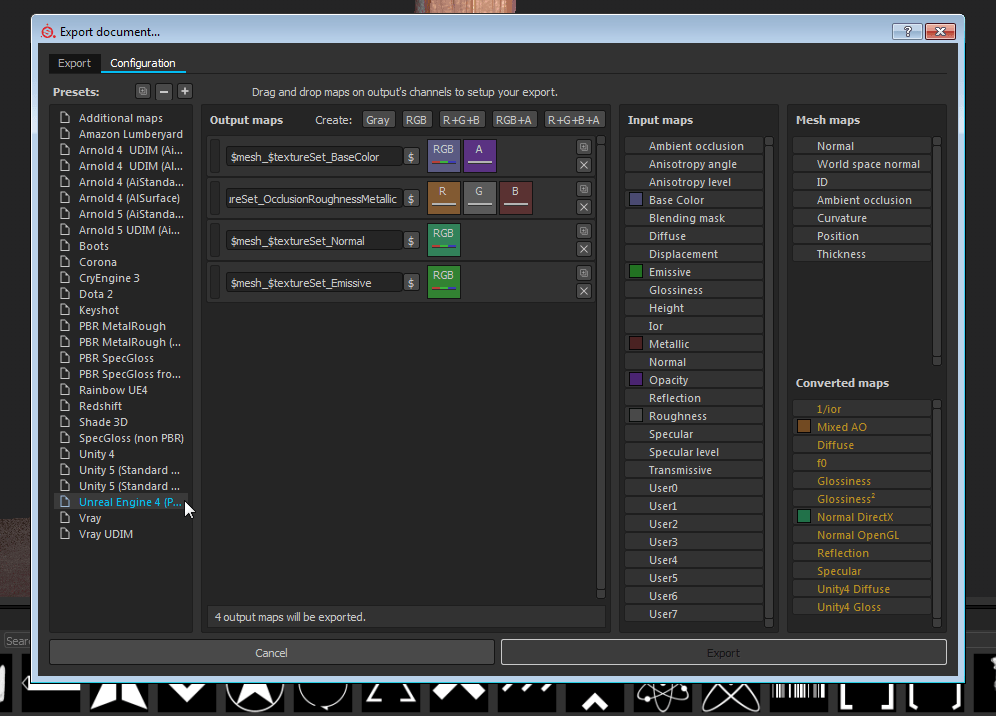Open the $ token menu for the Normal name
This screenshot has width=996, height=716.
[x=411, y=241]
